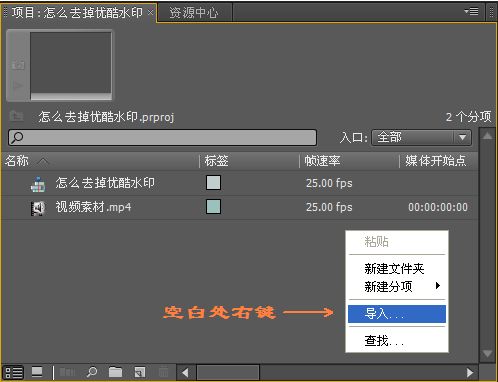
Task: Click the project search input field
Action: click(162, 137)
